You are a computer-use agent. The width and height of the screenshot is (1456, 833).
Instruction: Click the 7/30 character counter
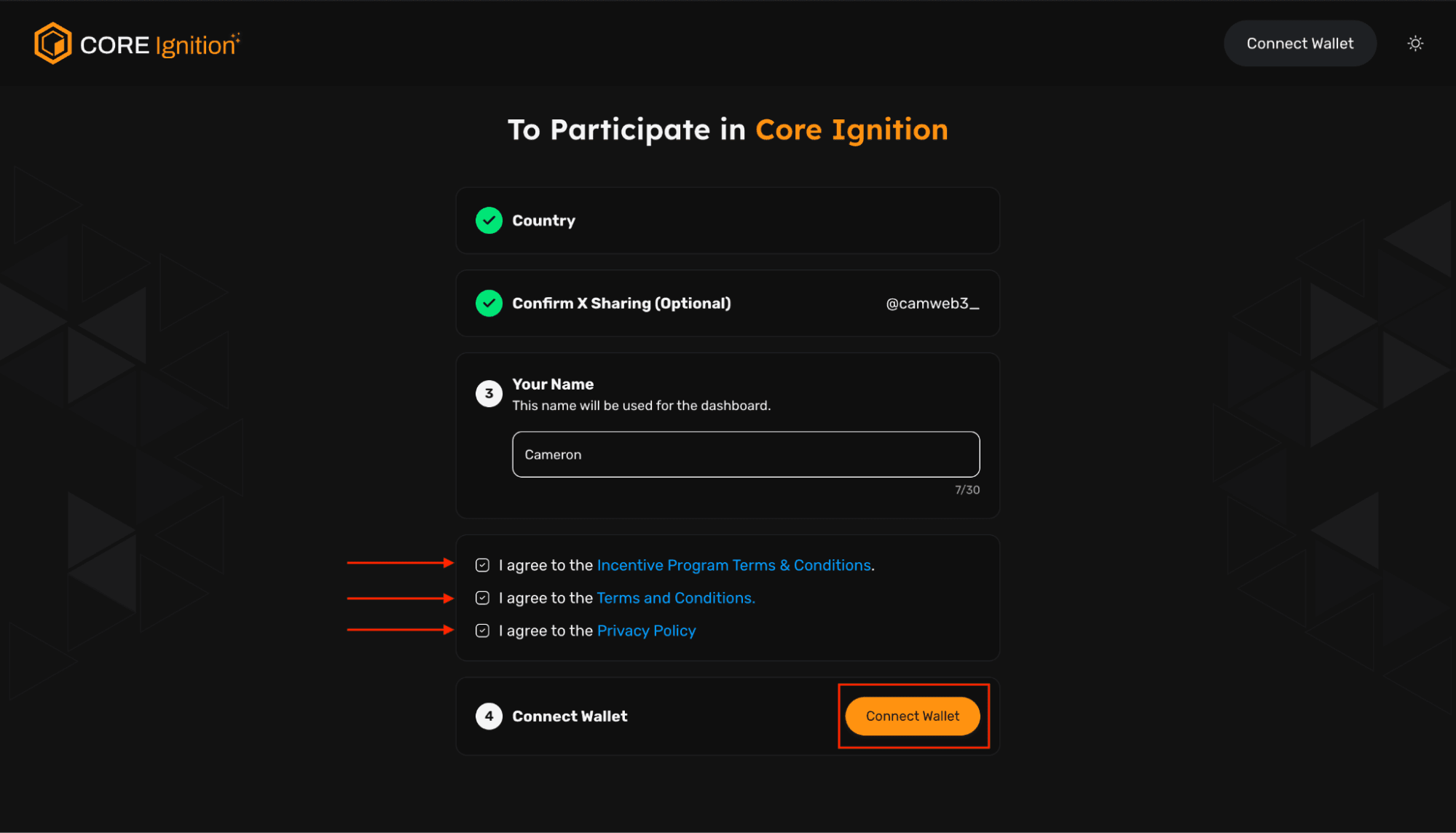pos(967,489)
